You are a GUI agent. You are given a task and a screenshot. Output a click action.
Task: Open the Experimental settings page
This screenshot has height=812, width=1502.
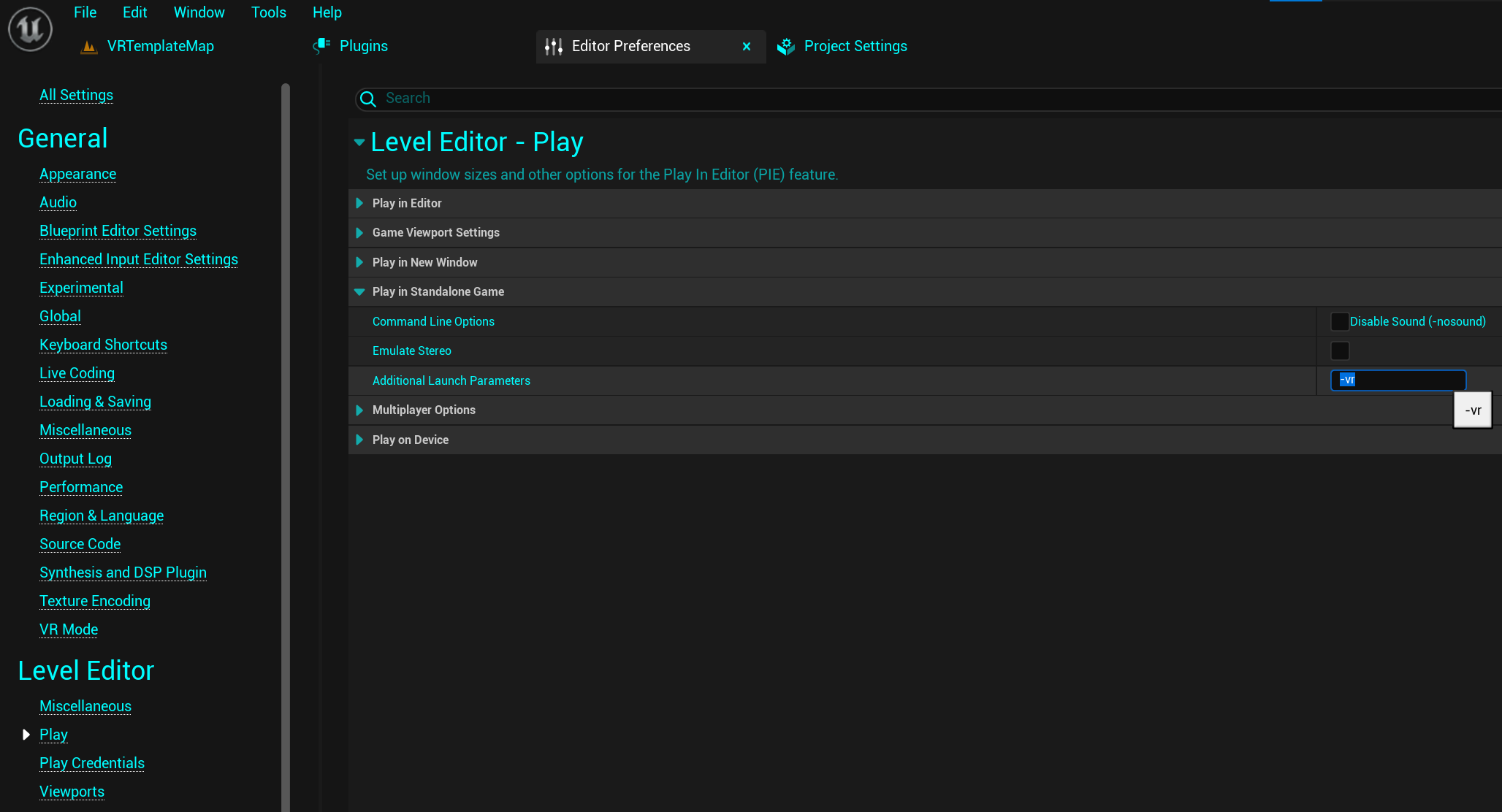(x=81, y=288)
